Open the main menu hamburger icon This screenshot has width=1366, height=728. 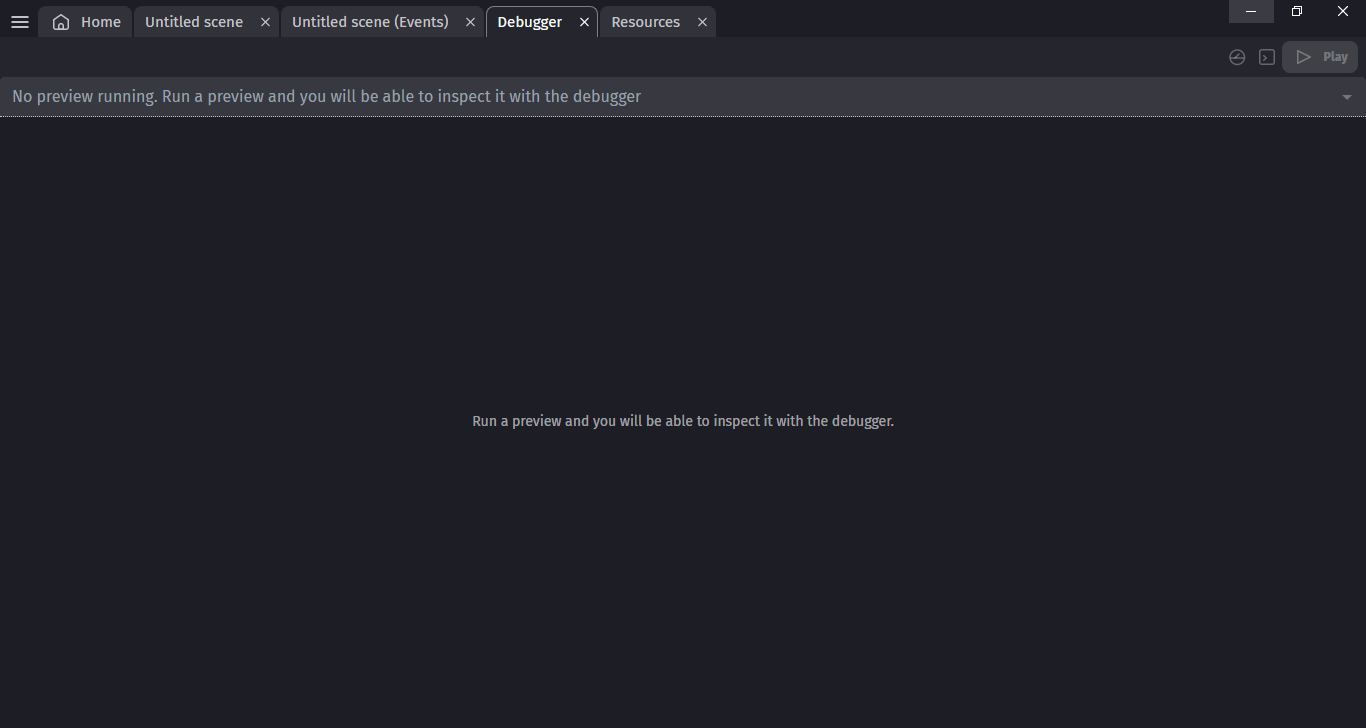19,21
